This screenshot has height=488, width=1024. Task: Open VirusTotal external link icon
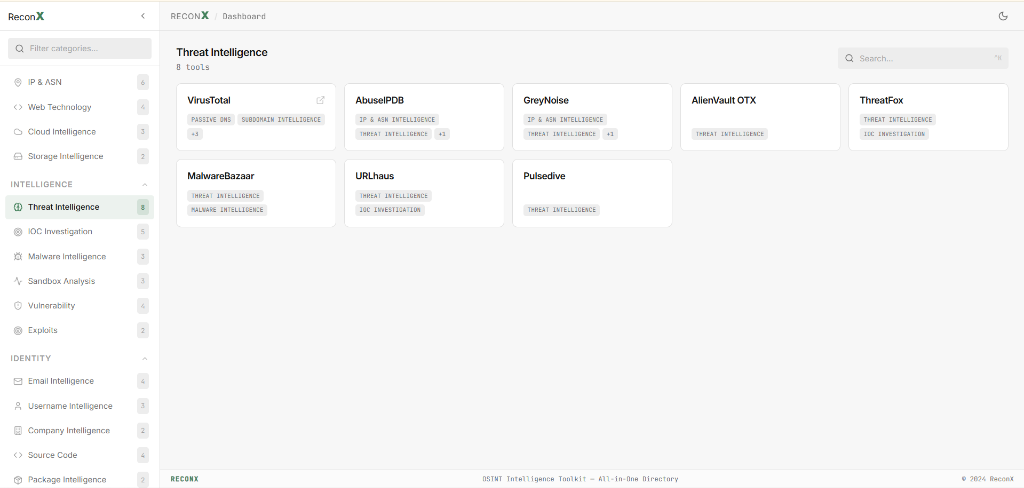[320, 101]
